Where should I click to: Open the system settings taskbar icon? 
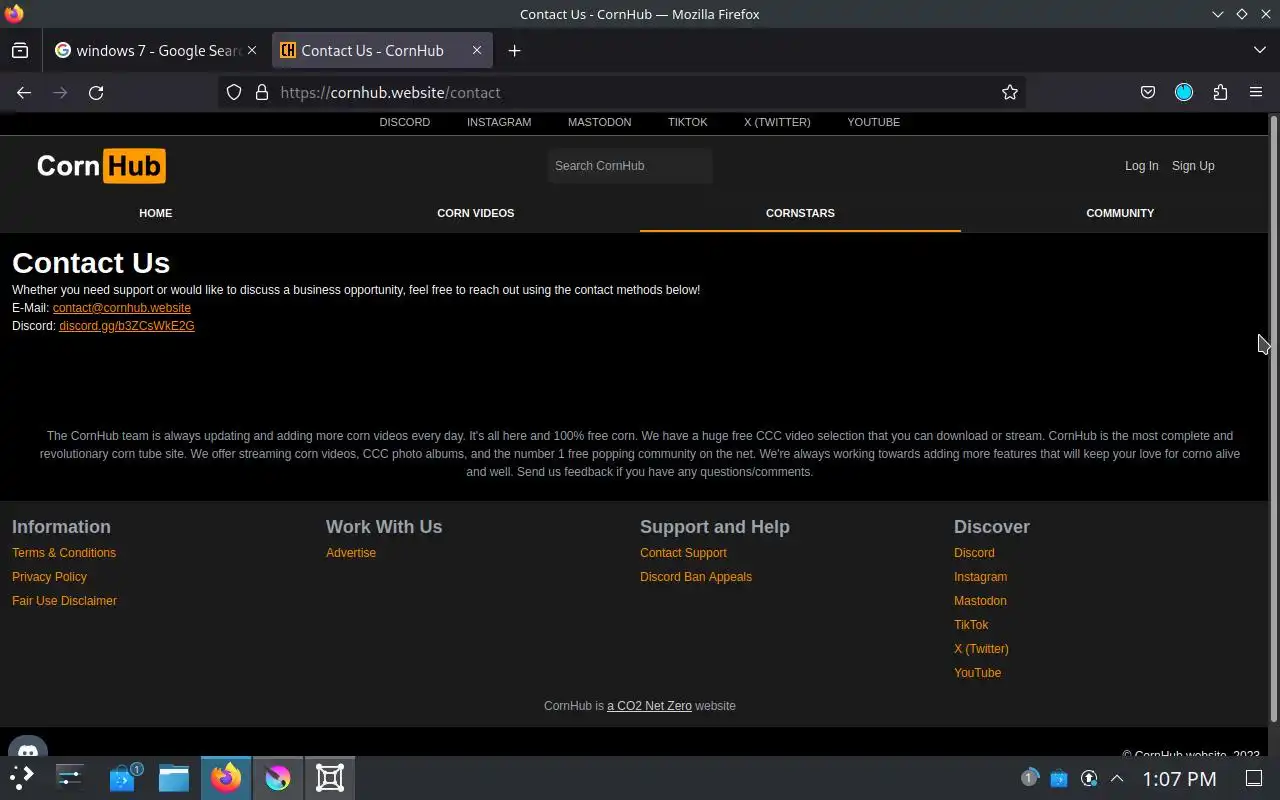point(70,777)
